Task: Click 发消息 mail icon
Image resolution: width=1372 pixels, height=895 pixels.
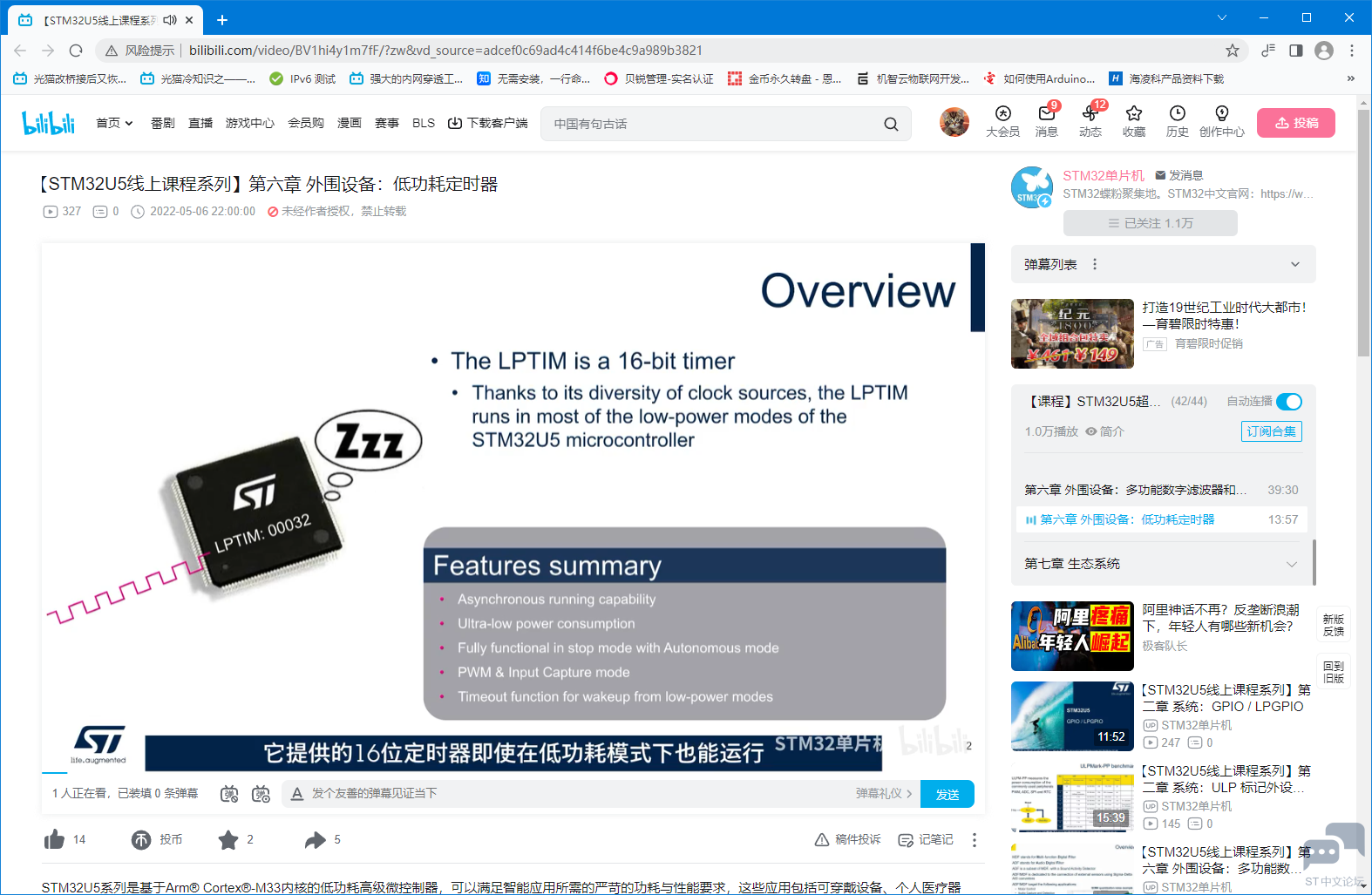Action: tap(1160, 175)
